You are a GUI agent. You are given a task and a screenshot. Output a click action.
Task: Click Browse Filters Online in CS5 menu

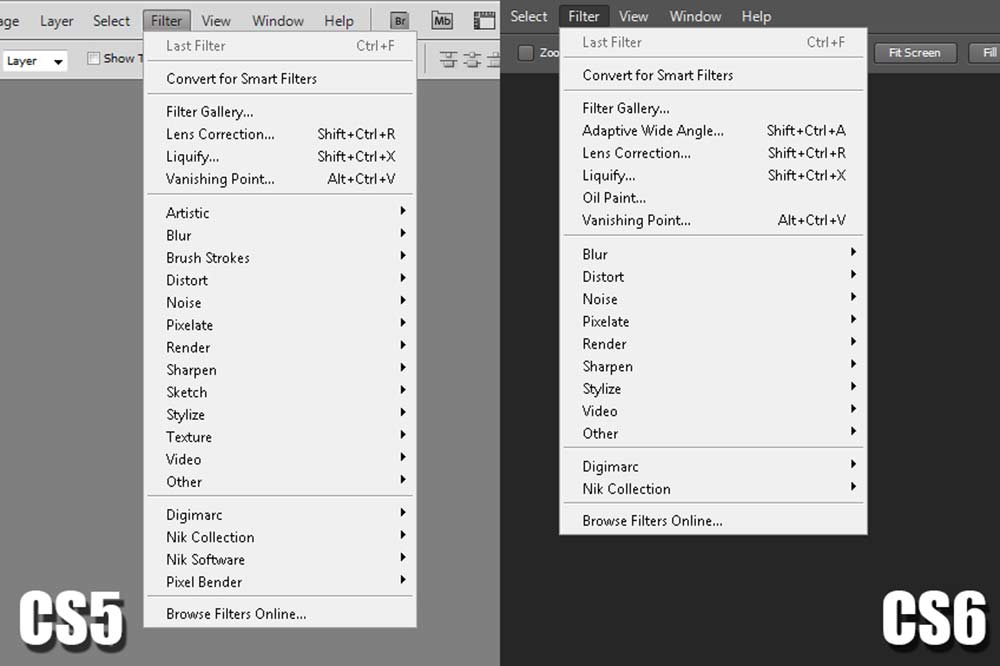point(281,614)
